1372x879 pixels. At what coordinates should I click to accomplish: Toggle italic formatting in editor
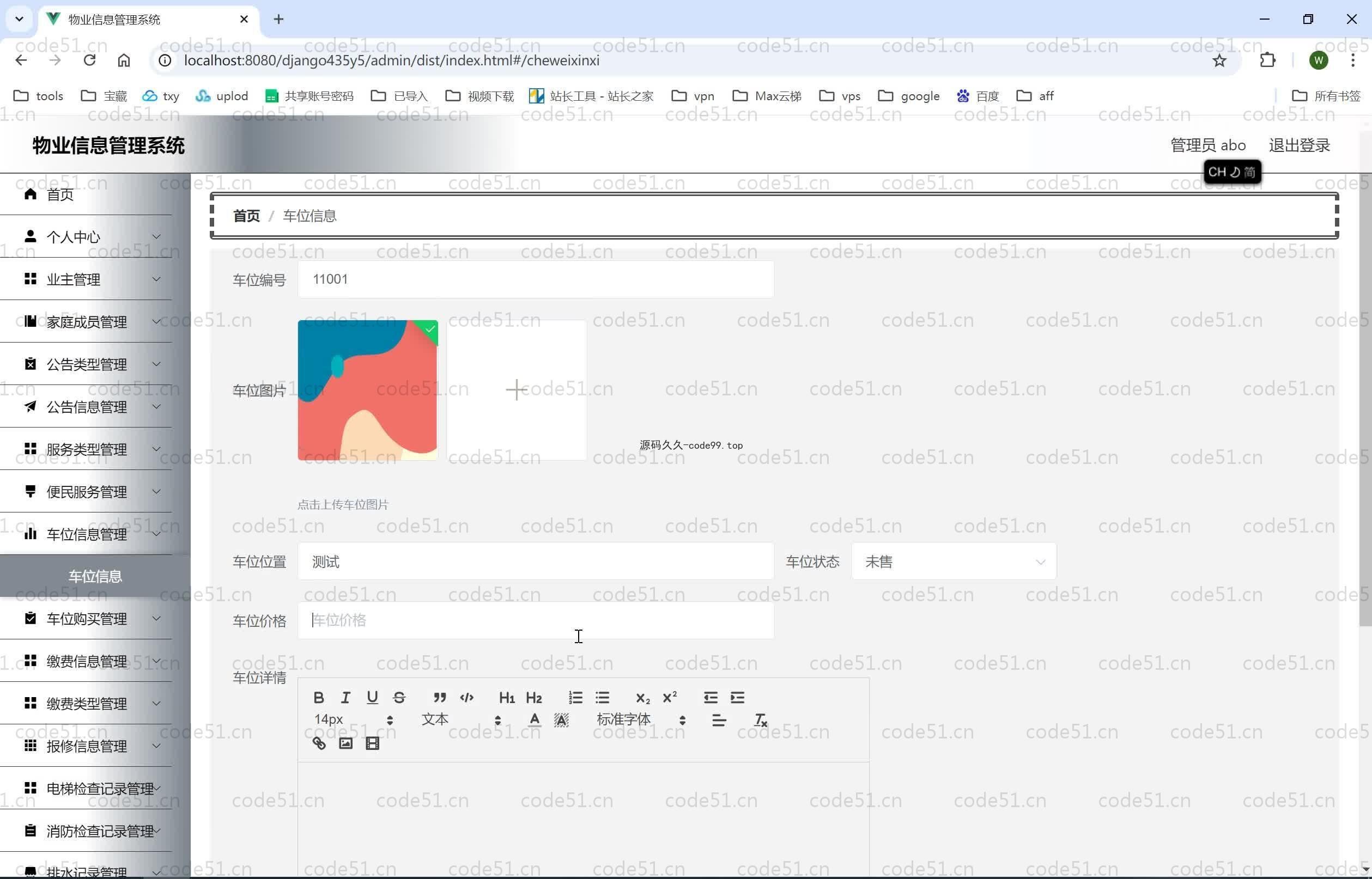click(x=345, y=698)
